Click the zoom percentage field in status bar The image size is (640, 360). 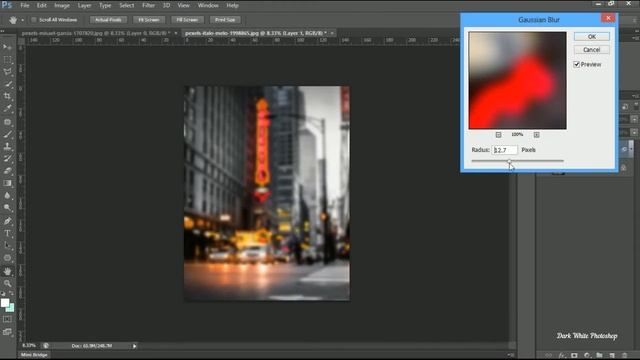click(29, 346)
